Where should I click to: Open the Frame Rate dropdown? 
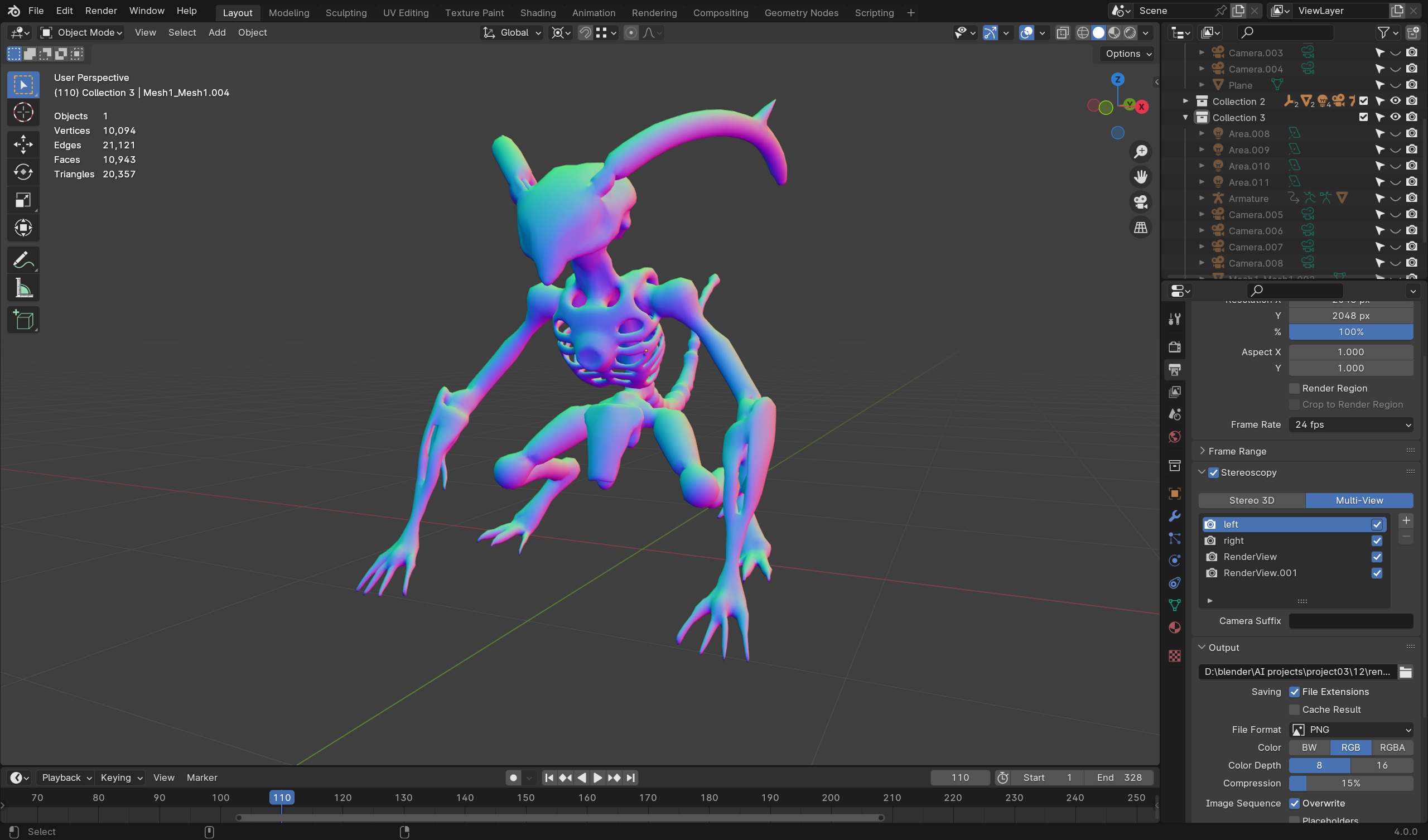coord(1351,425)
